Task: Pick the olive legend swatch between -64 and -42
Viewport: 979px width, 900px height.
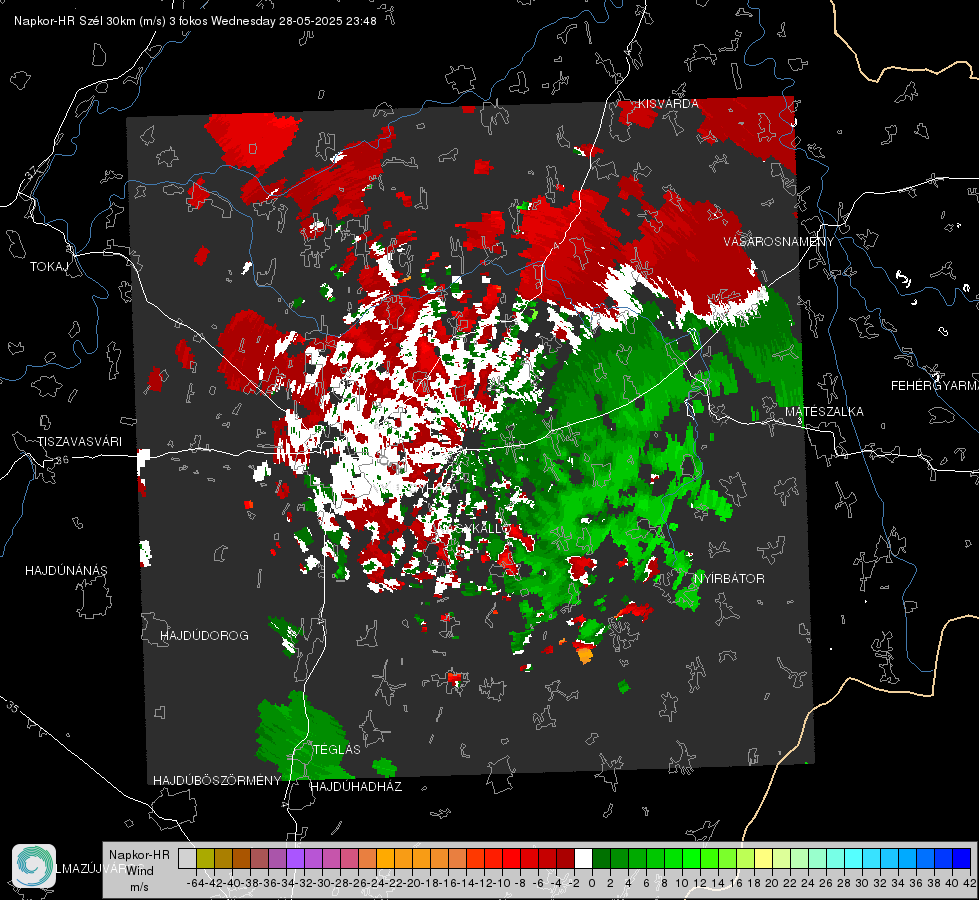Action: point(205,858)
